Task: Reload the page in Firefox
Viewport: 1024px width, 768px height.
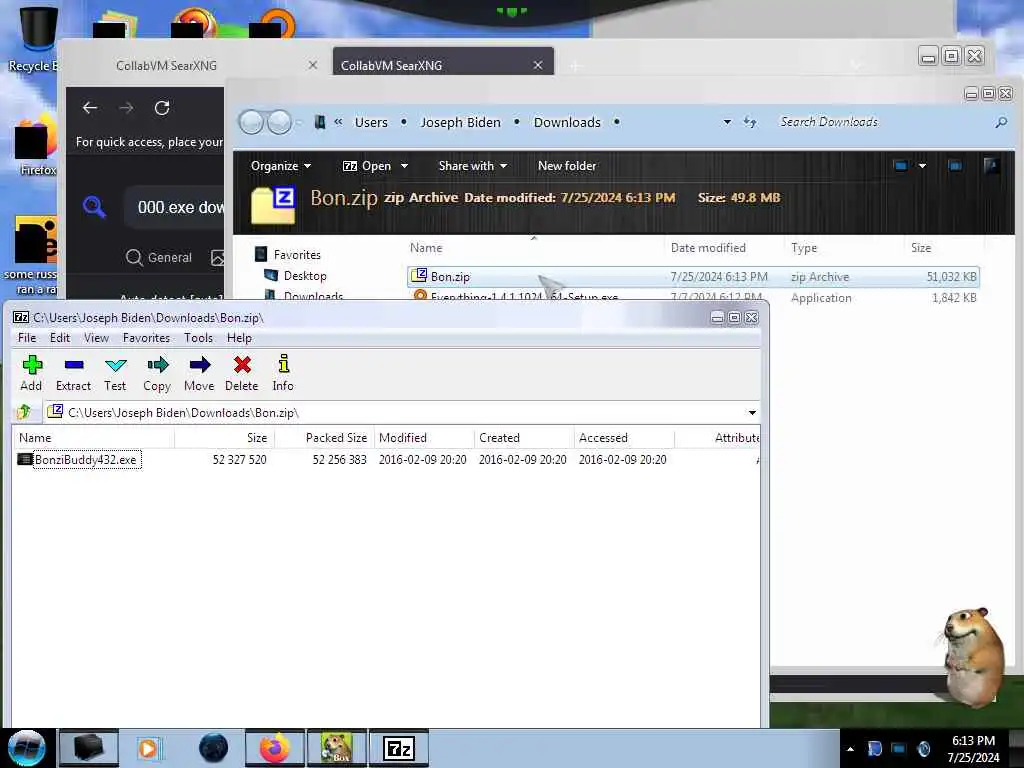Action: pyautogui.click(x=162, y=108)
